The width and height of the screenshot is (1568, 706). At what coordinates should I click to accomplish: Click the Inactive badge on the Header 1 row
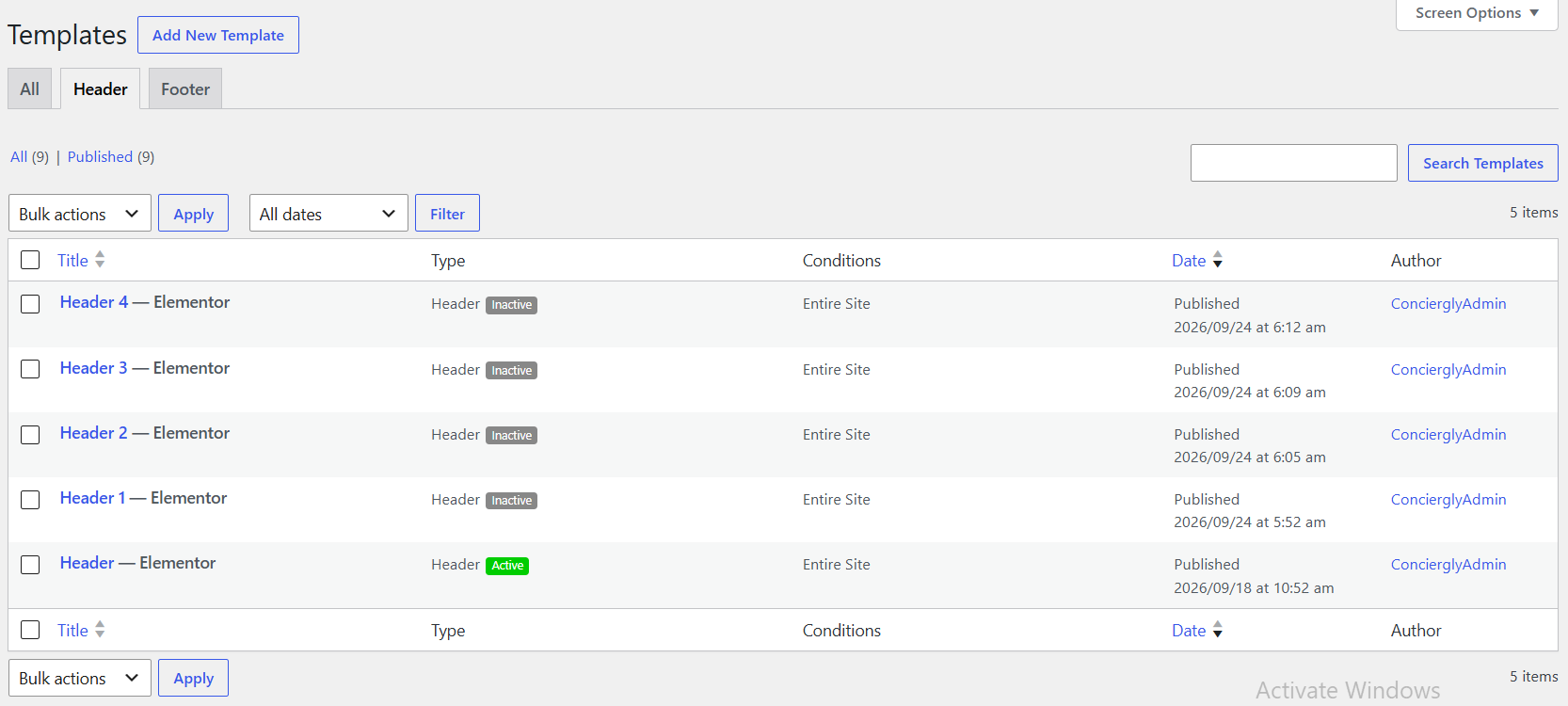coord(511,501)
